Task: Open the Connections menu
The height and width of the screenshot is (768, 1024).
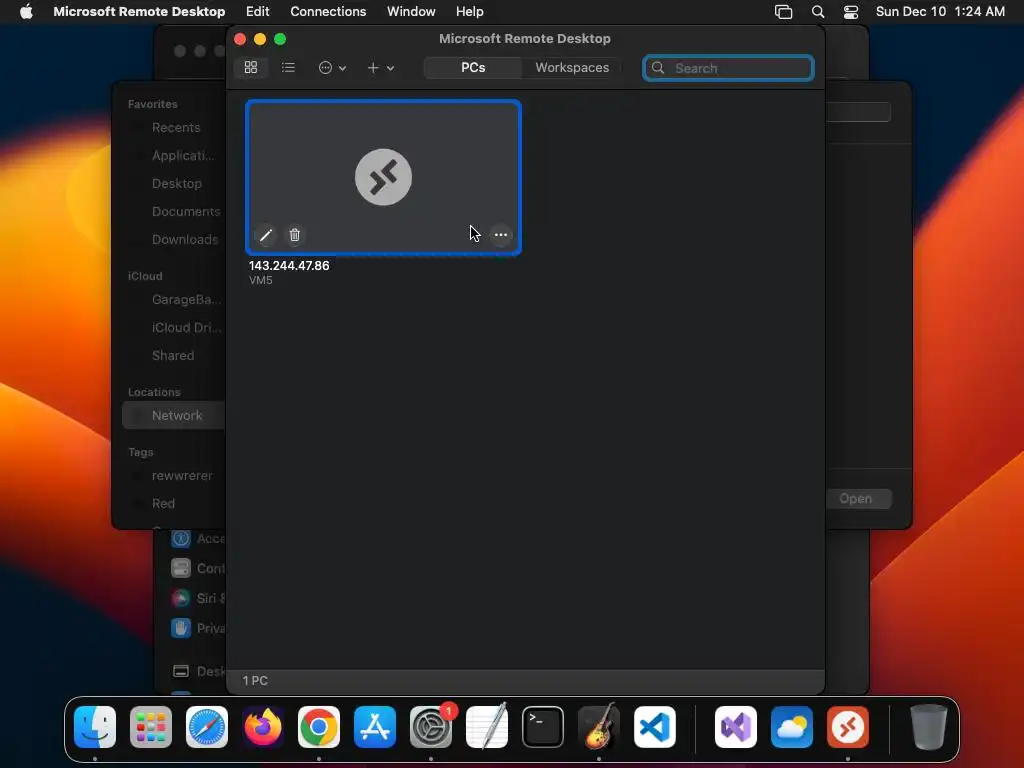Action: (x=328, y=12)
